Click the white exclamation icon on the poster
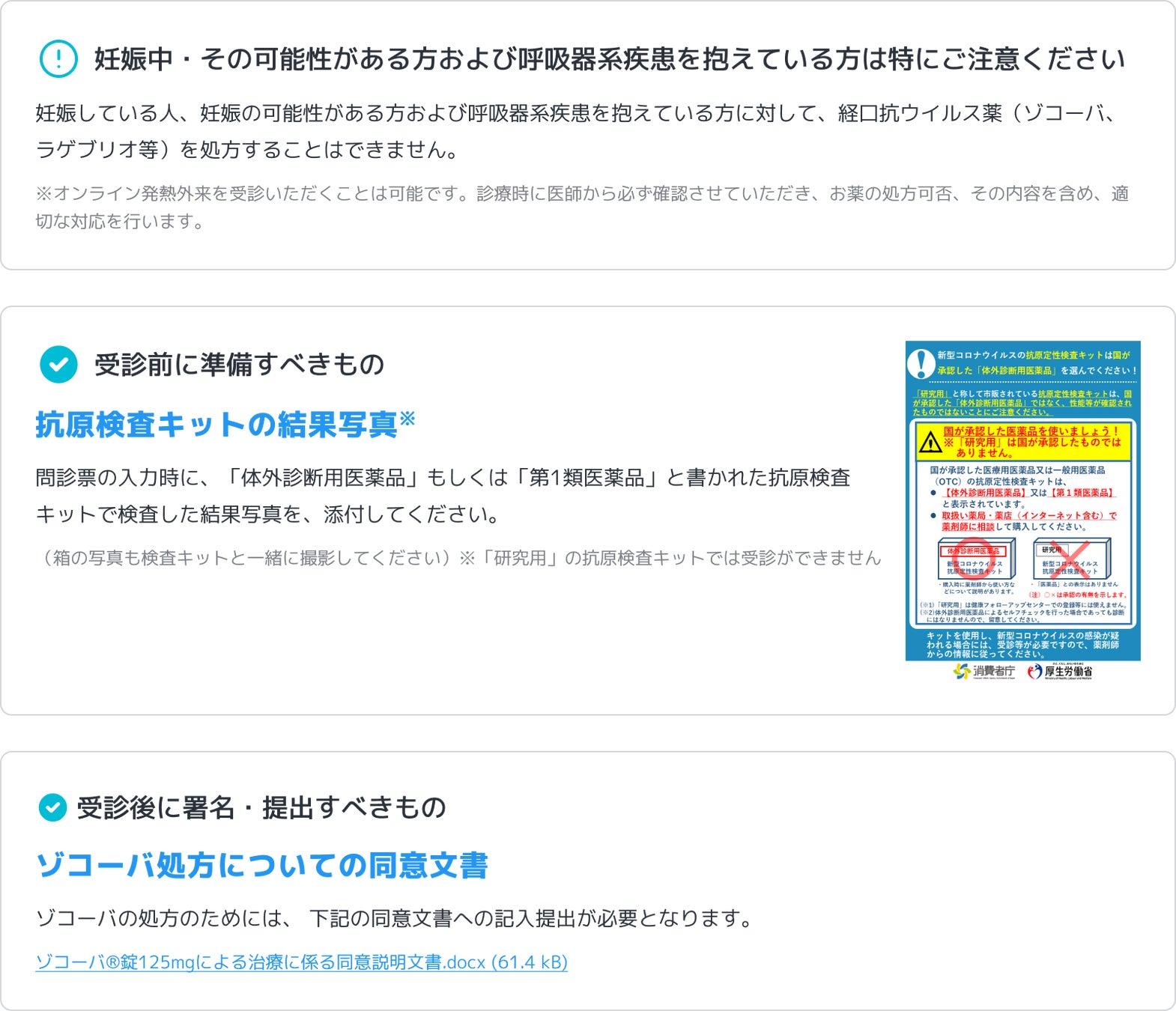Viewport: 1176px width, 1011px height. click(921, 364)
